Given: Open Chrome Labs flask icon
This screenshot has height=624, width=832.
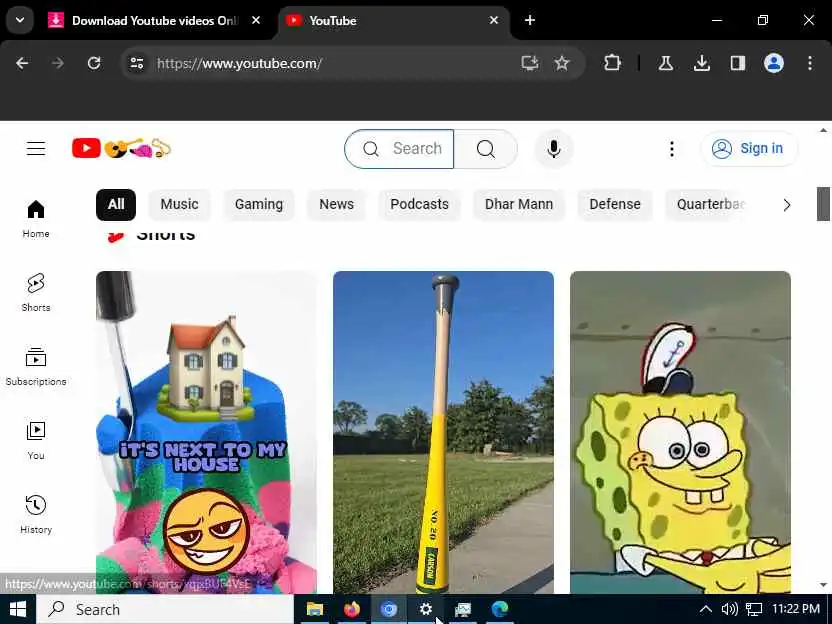Looking at the screenshot, I should [666, 64].
